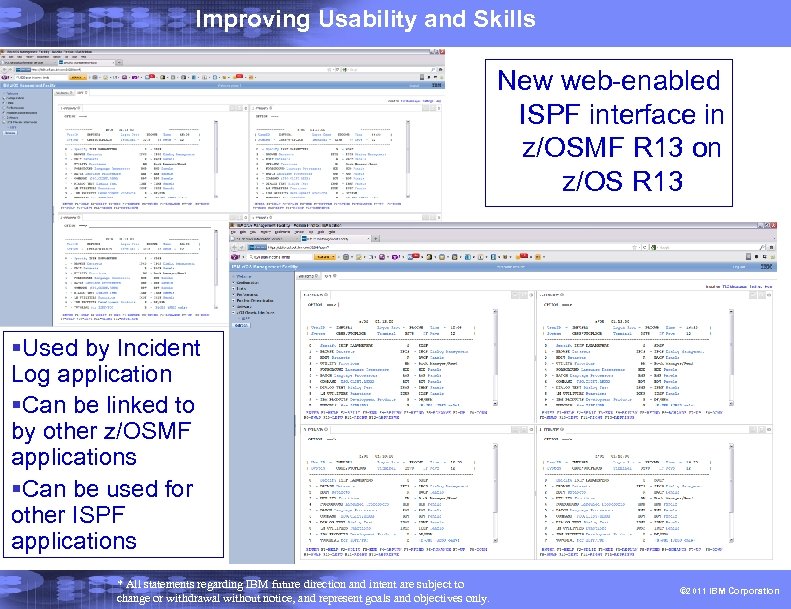Select first browser tab in front window
The width and height of the screenshot is (791, 609).
click(x=265, y=239)
